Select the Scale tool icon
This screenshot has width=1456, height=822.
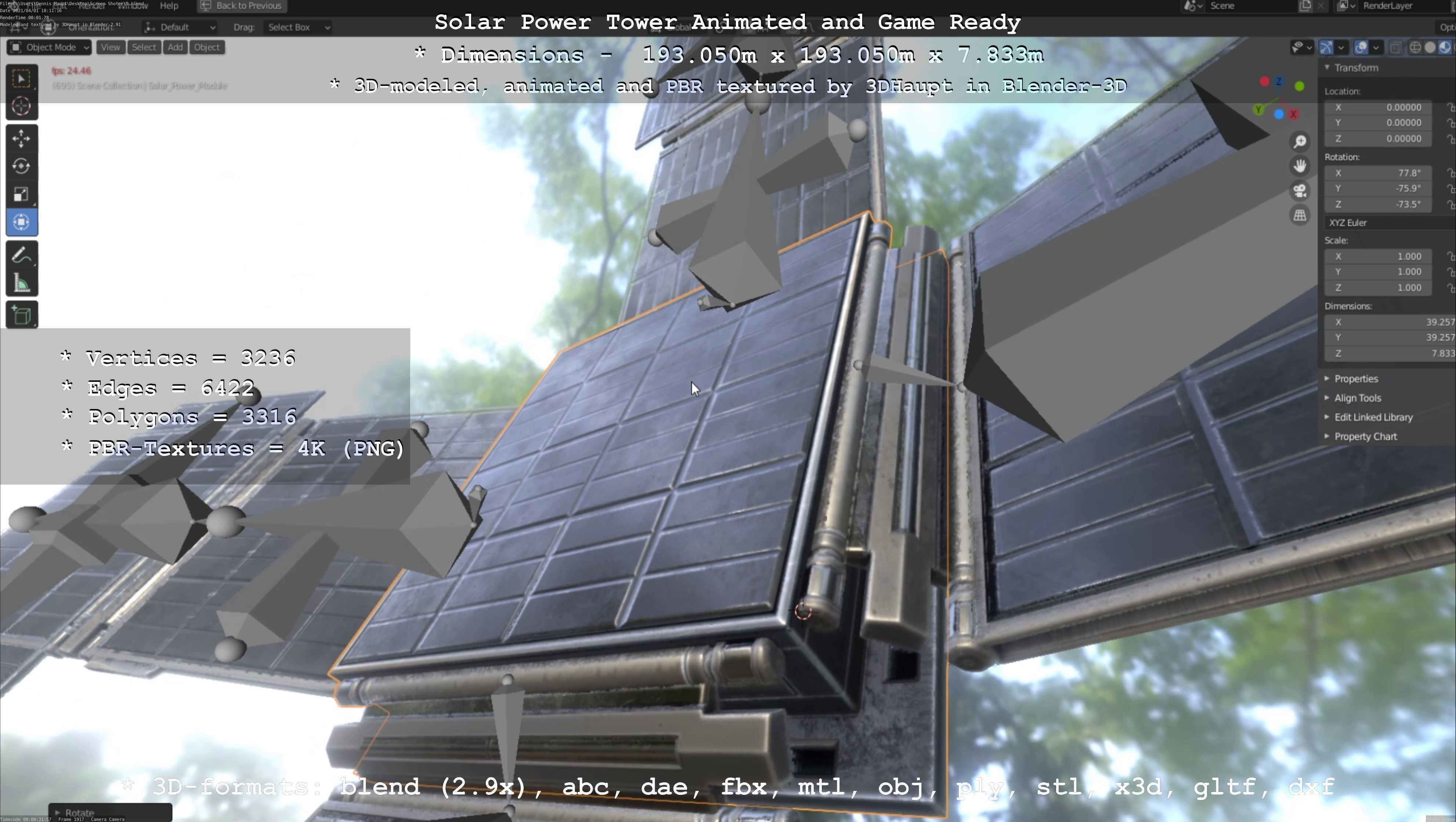pyautogui.click(x=21, y=194)
